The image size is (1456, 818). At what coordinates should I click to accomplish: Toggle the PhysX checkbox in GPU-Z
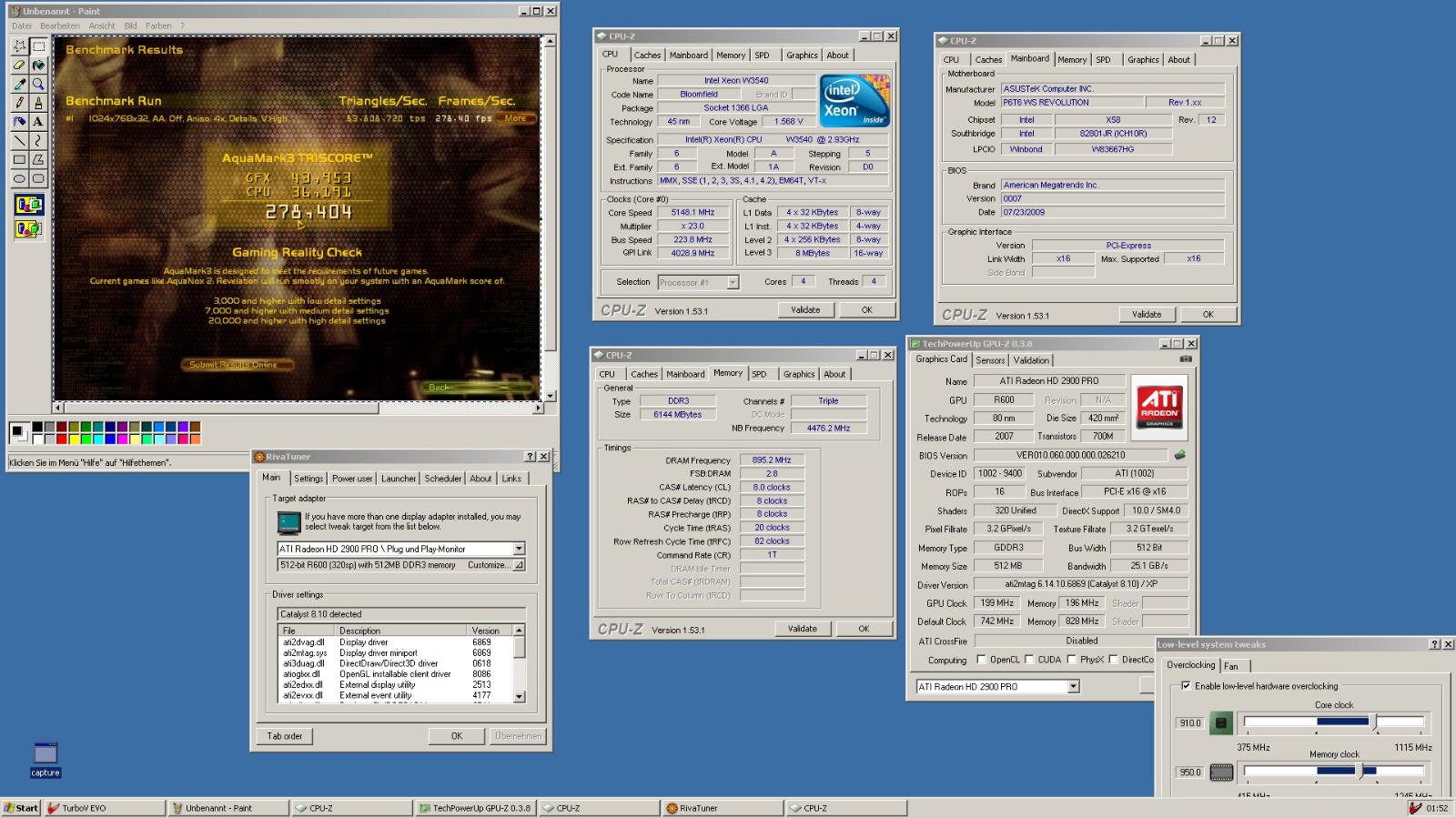1071,660
